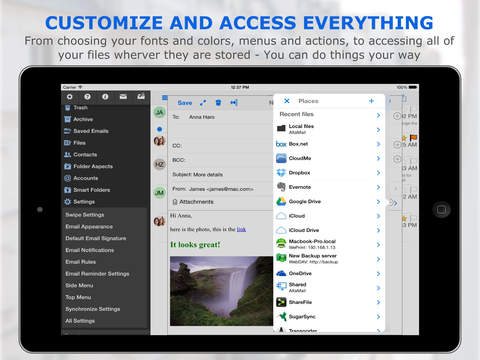Click the arrow-to-bar icon in compose toolbar

[x=234, y=103]
